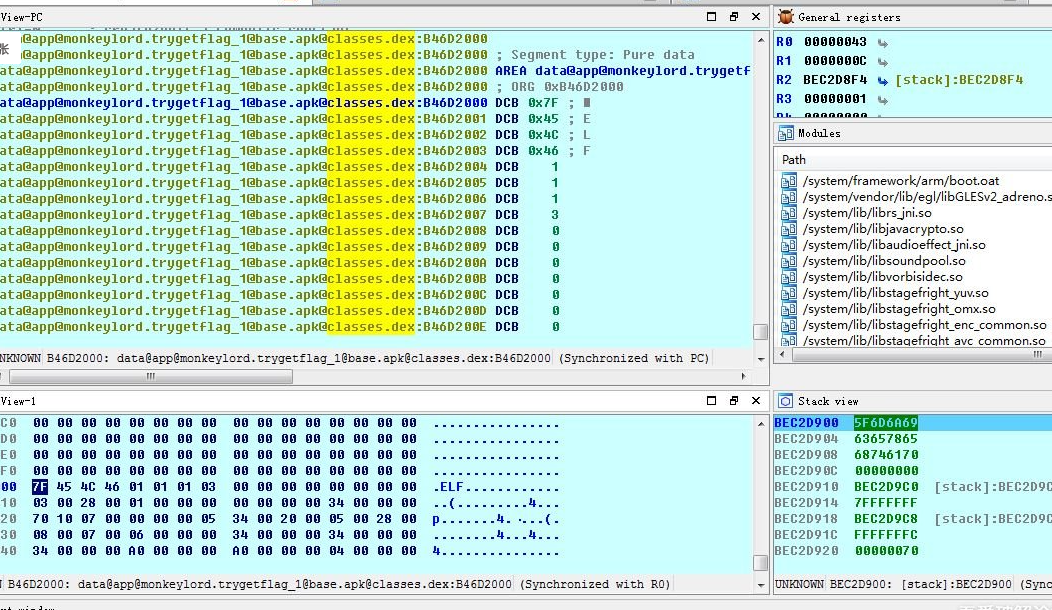Image resolution: width=1052 pixels, height=610 pixels.
Task: Click the jump arrow beside R0
Action: pos(883,42)
